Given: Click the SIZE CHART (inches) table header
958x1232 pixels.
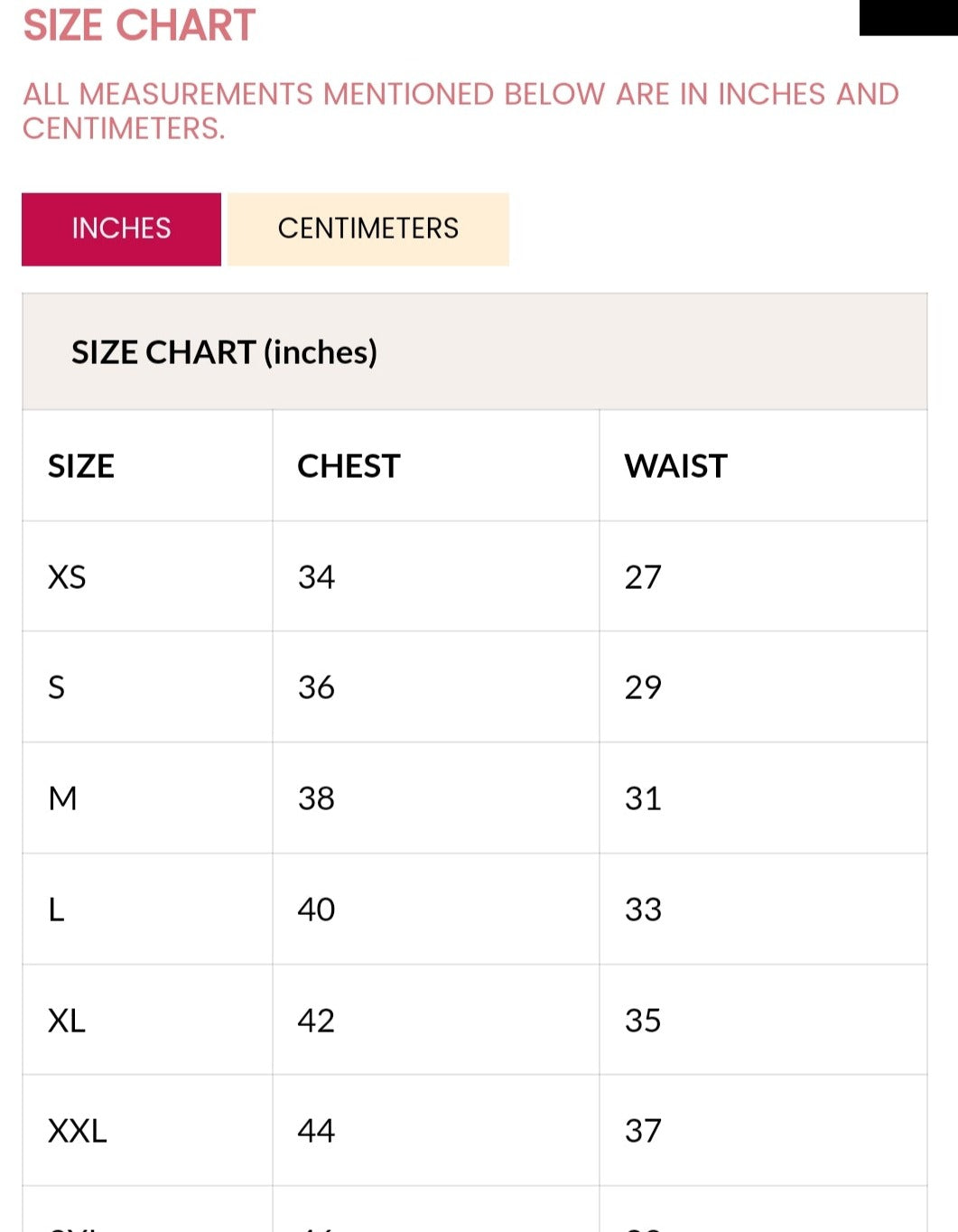Looking at the screenshot, I should click(x=225, y=352).
